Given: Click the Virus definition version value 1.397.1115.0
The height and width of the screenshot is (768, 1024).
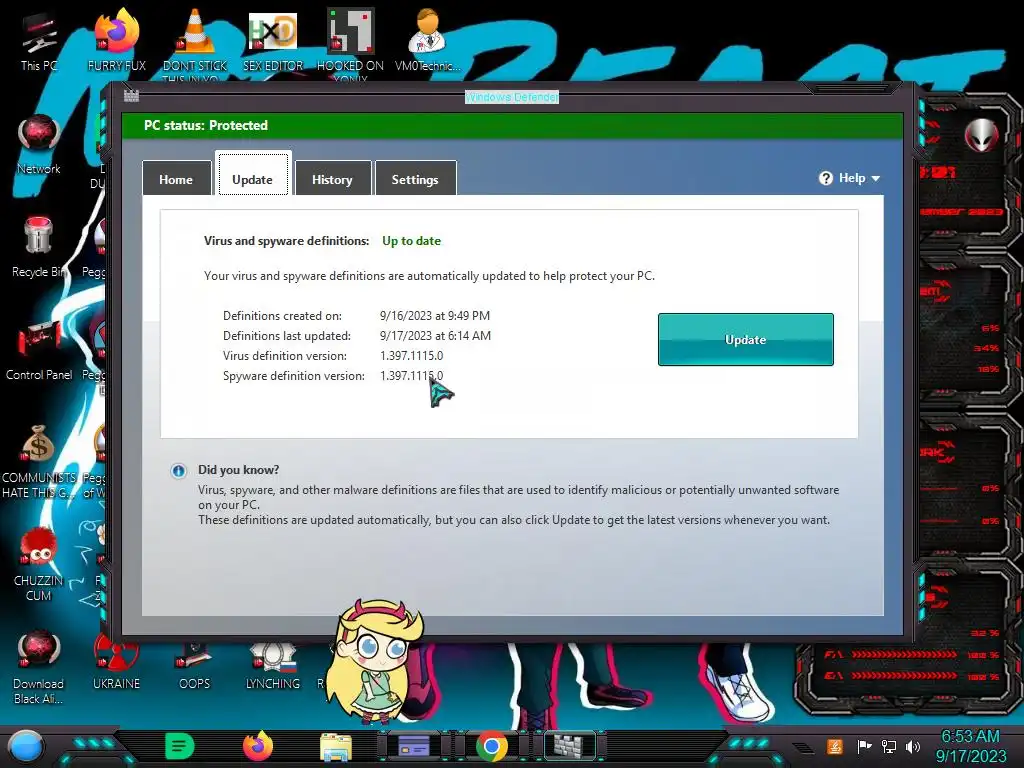Looking at the screenshot, I should coord(411,356).
